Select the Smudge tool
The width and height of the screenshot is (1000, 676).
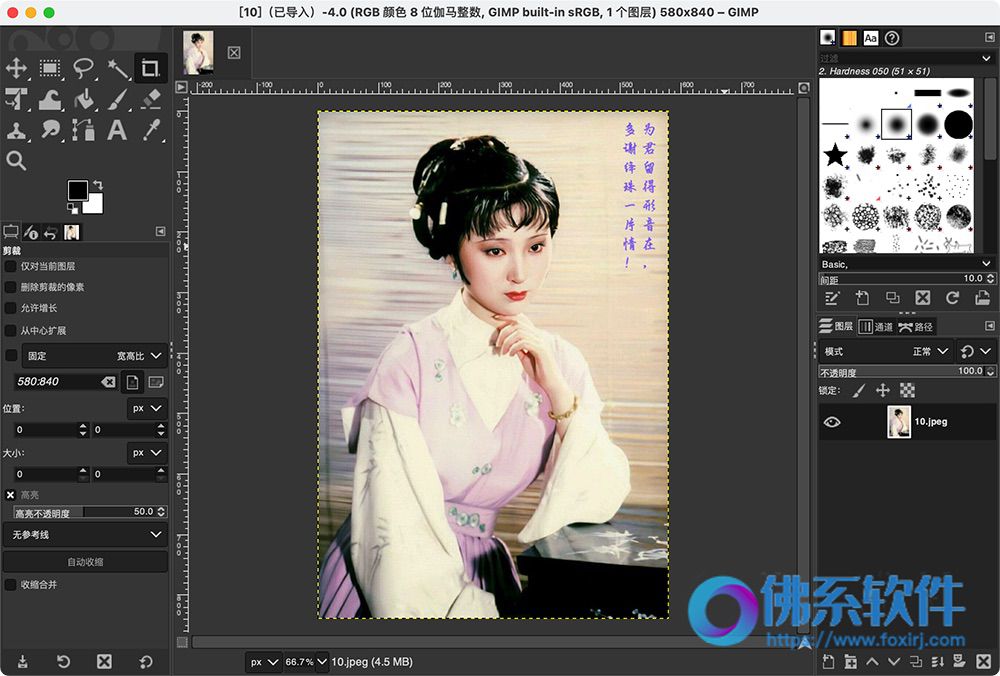coord(50,131)
